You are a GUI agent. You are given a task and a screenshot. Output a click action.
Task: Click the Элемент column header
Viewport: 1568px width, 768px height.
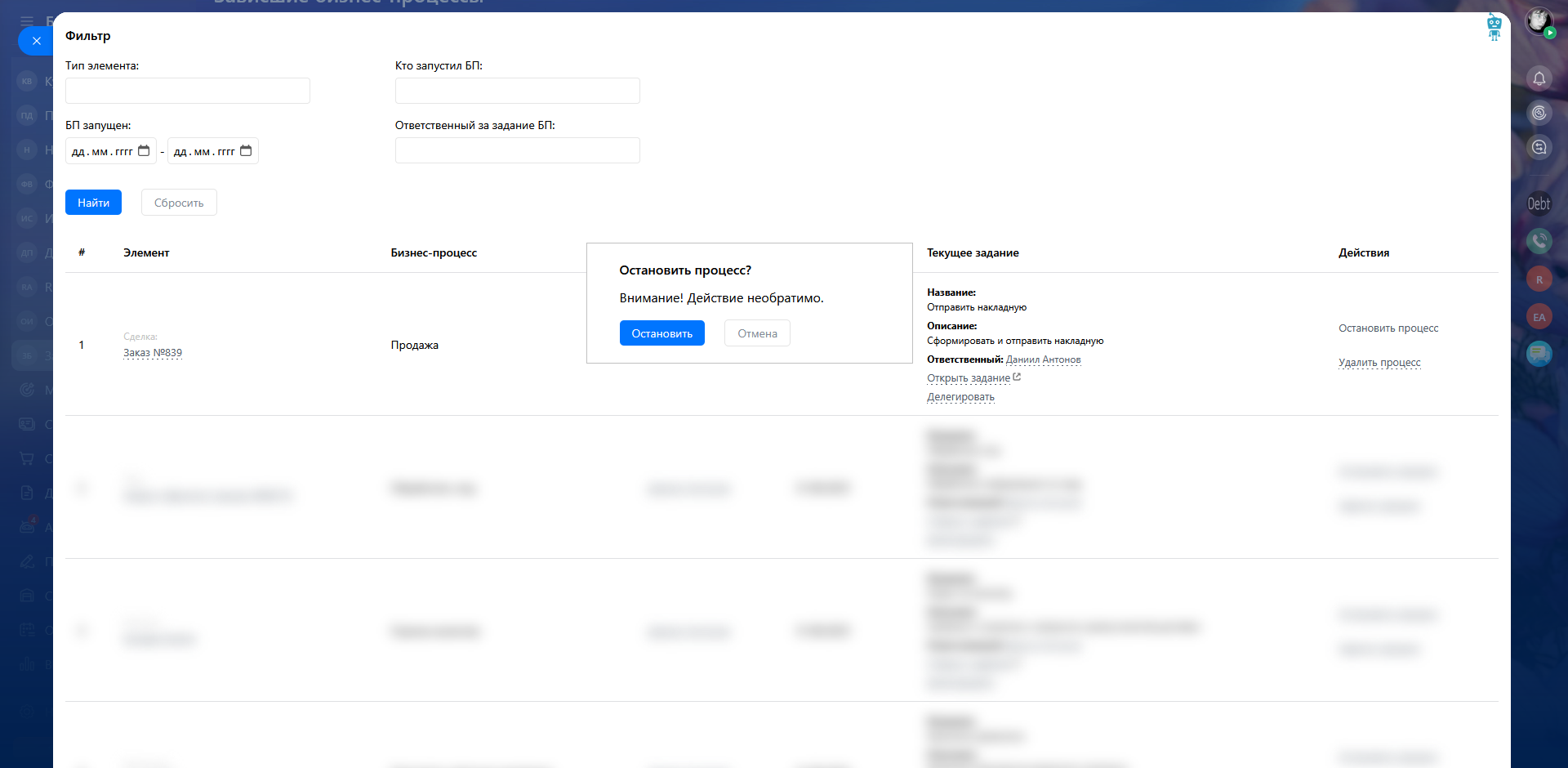(x=146, y=253)
